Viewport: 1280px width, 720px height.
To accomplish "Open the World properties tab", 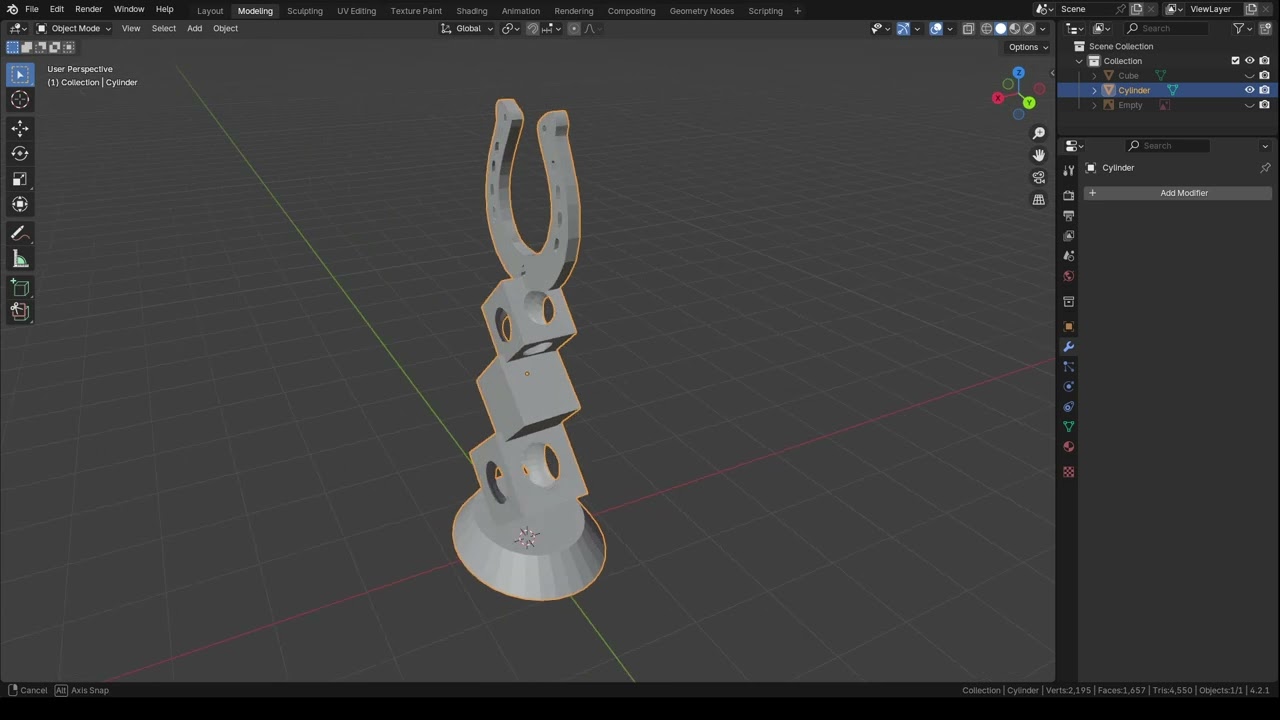I will (1068, 276).
